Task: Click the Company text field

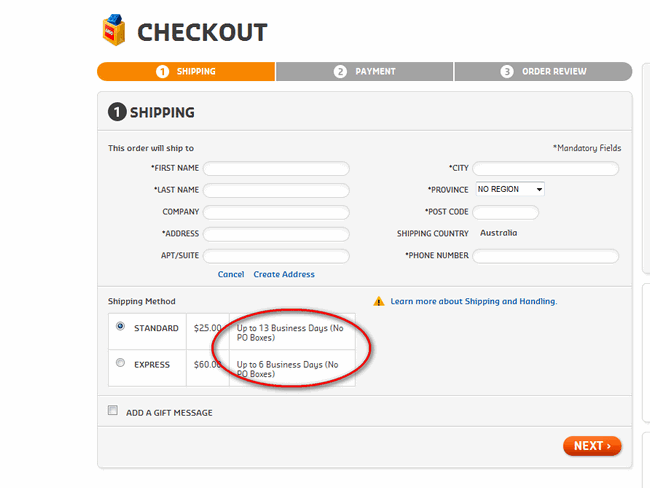Action: (x=276, y=212)
